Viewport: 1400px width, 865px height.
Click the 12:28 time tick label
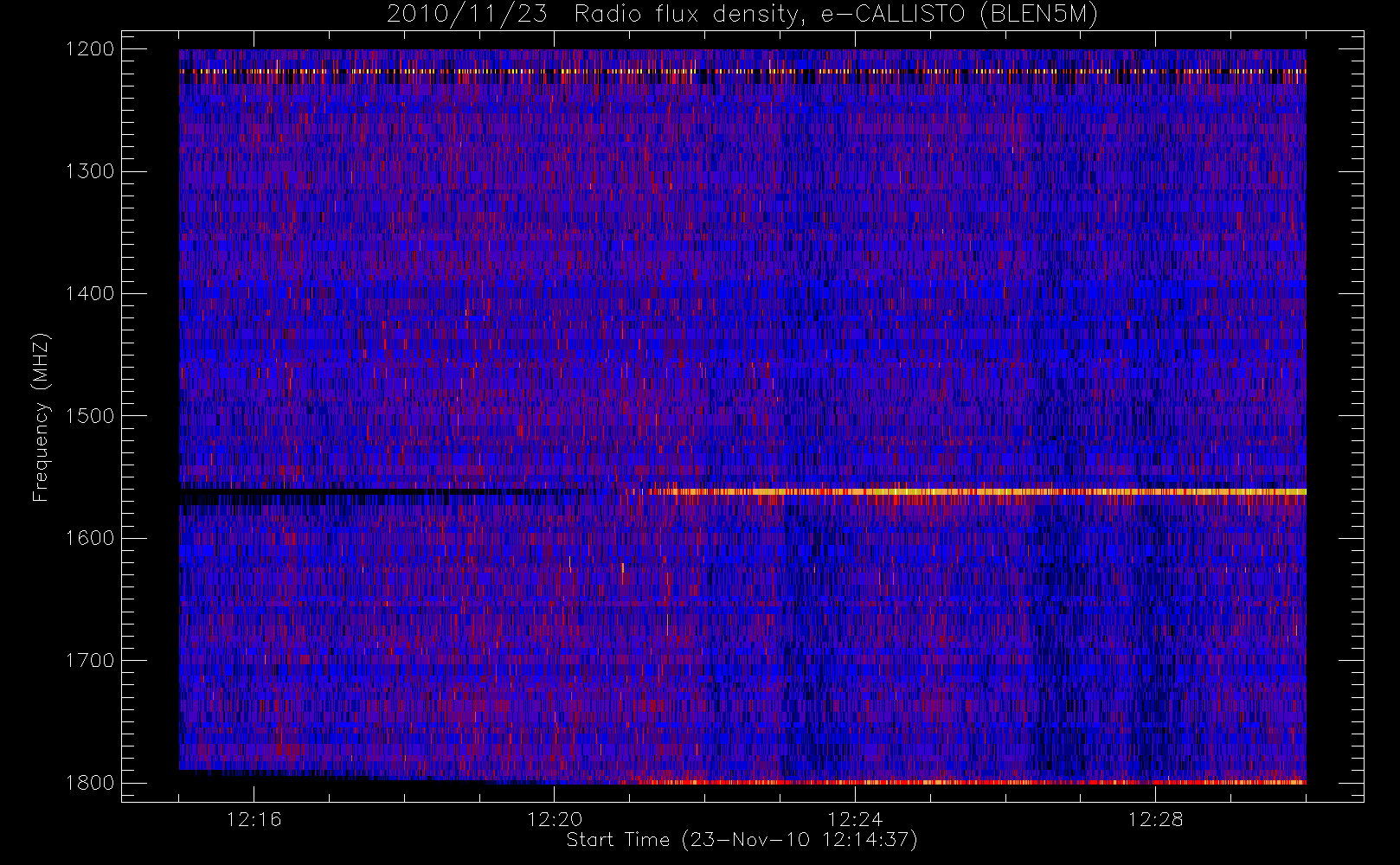coord(1155,819)
